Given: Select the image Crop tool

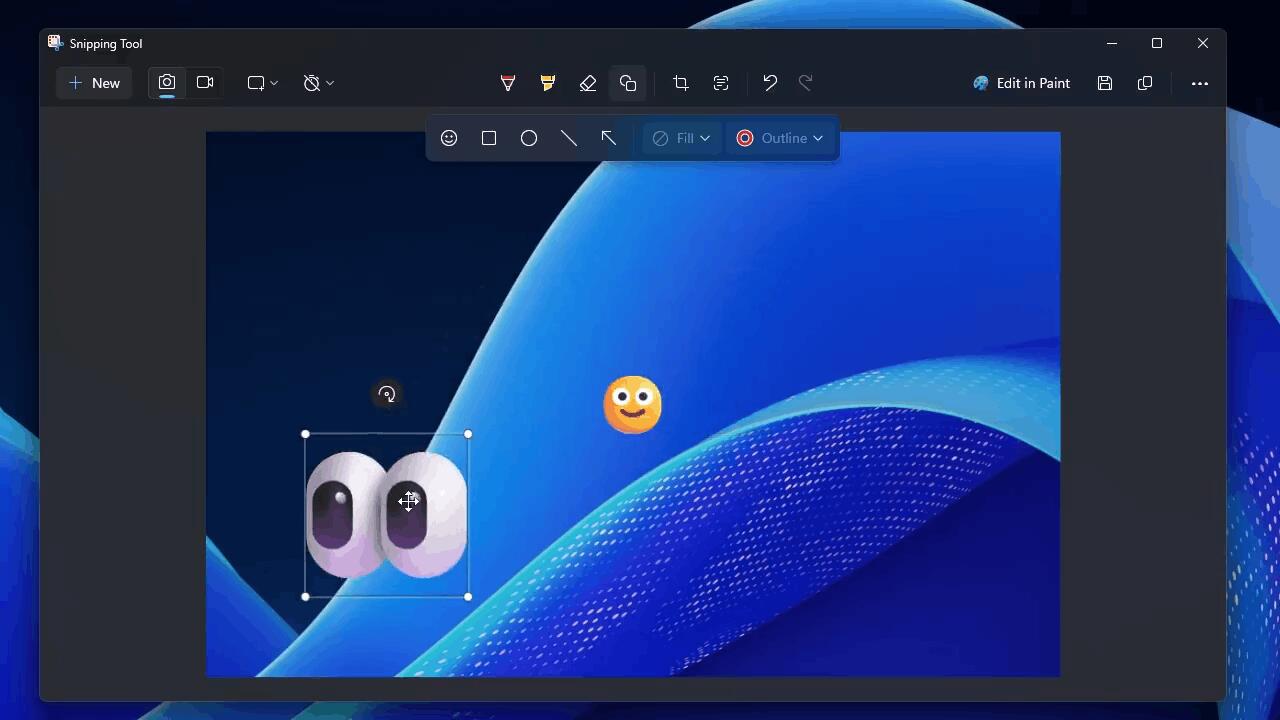Looking at the screenshot, I should tap(681, 83).
